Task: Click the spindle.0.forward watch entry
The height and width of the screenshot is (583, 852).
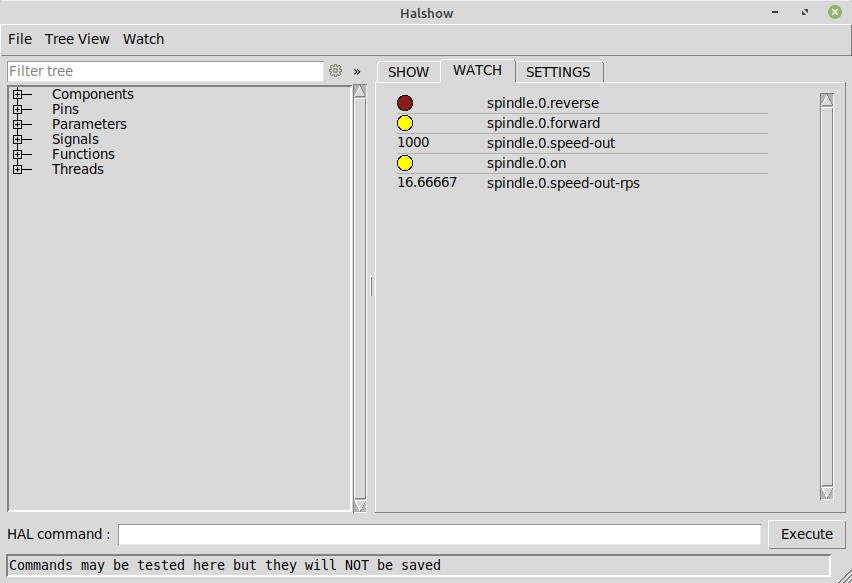Action: coord(543,123)
